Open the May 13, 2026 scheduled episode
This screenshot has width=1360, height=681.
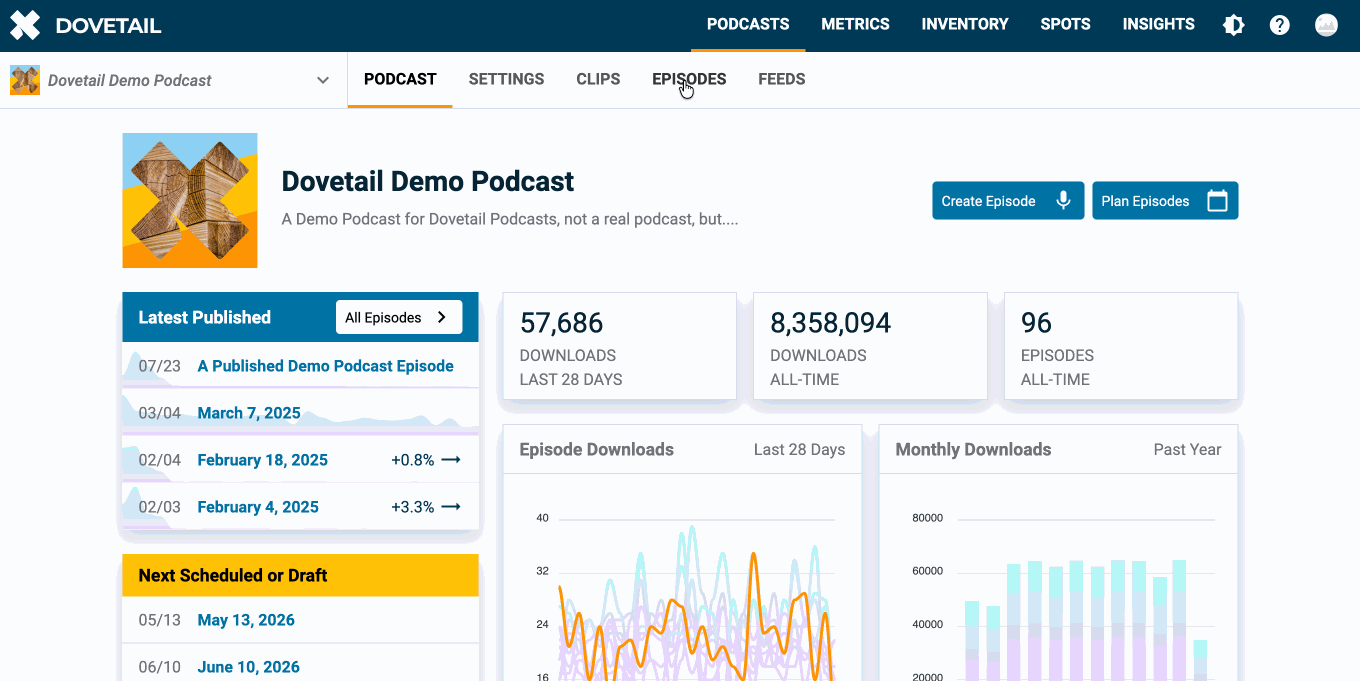tap(246, 620)
